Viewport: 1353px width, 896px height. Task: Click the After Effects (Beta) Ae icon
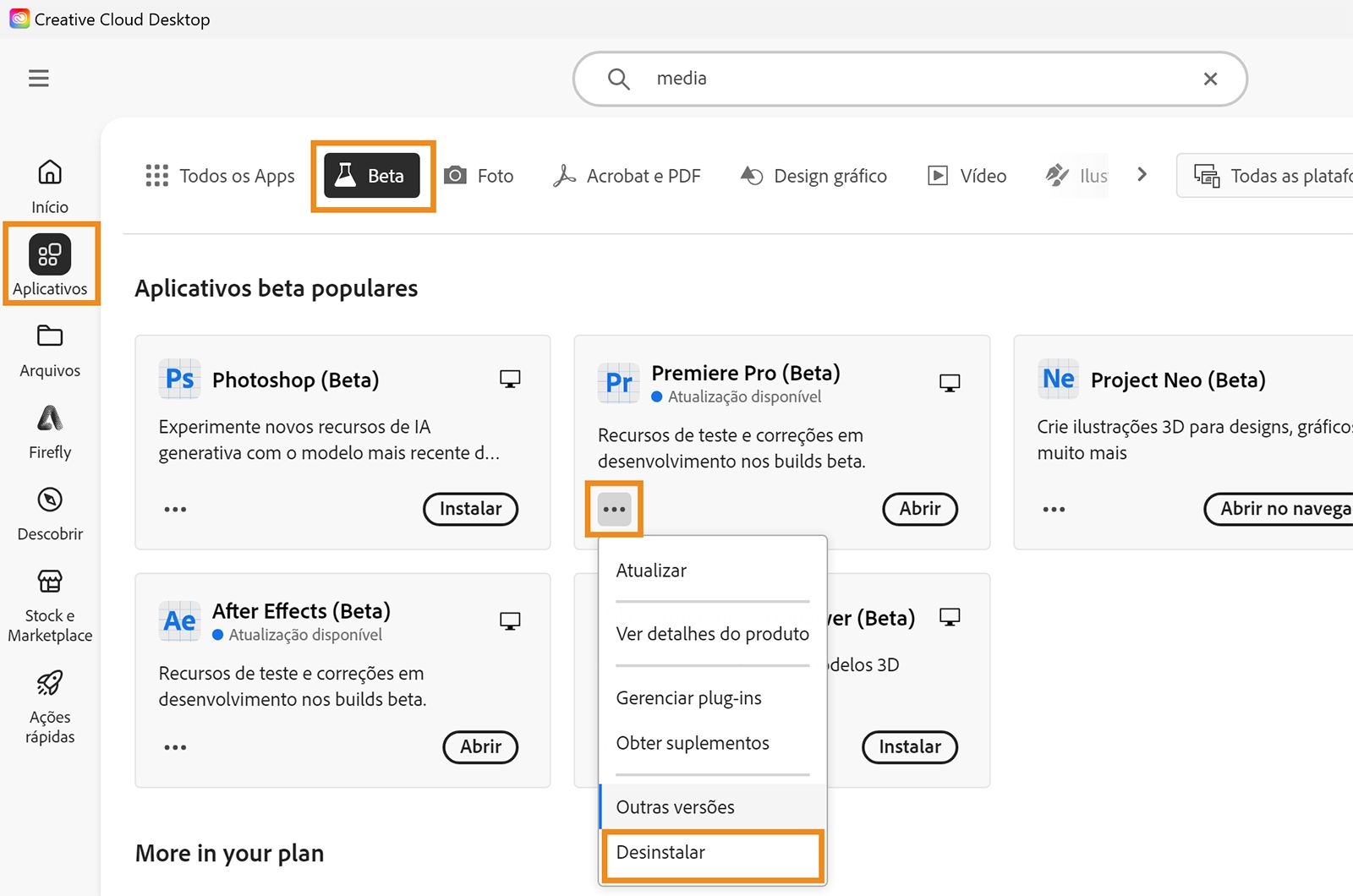(179, 621)
